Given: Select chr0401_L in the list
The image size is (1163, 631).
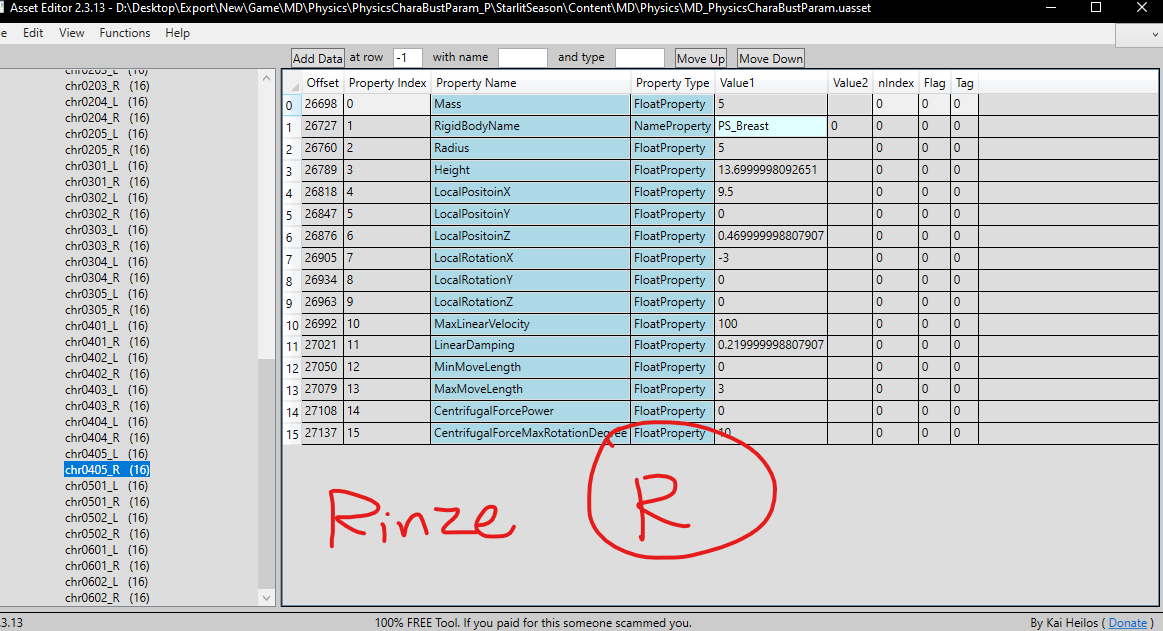Looking at the screenshot, I should tap(107, 326).
